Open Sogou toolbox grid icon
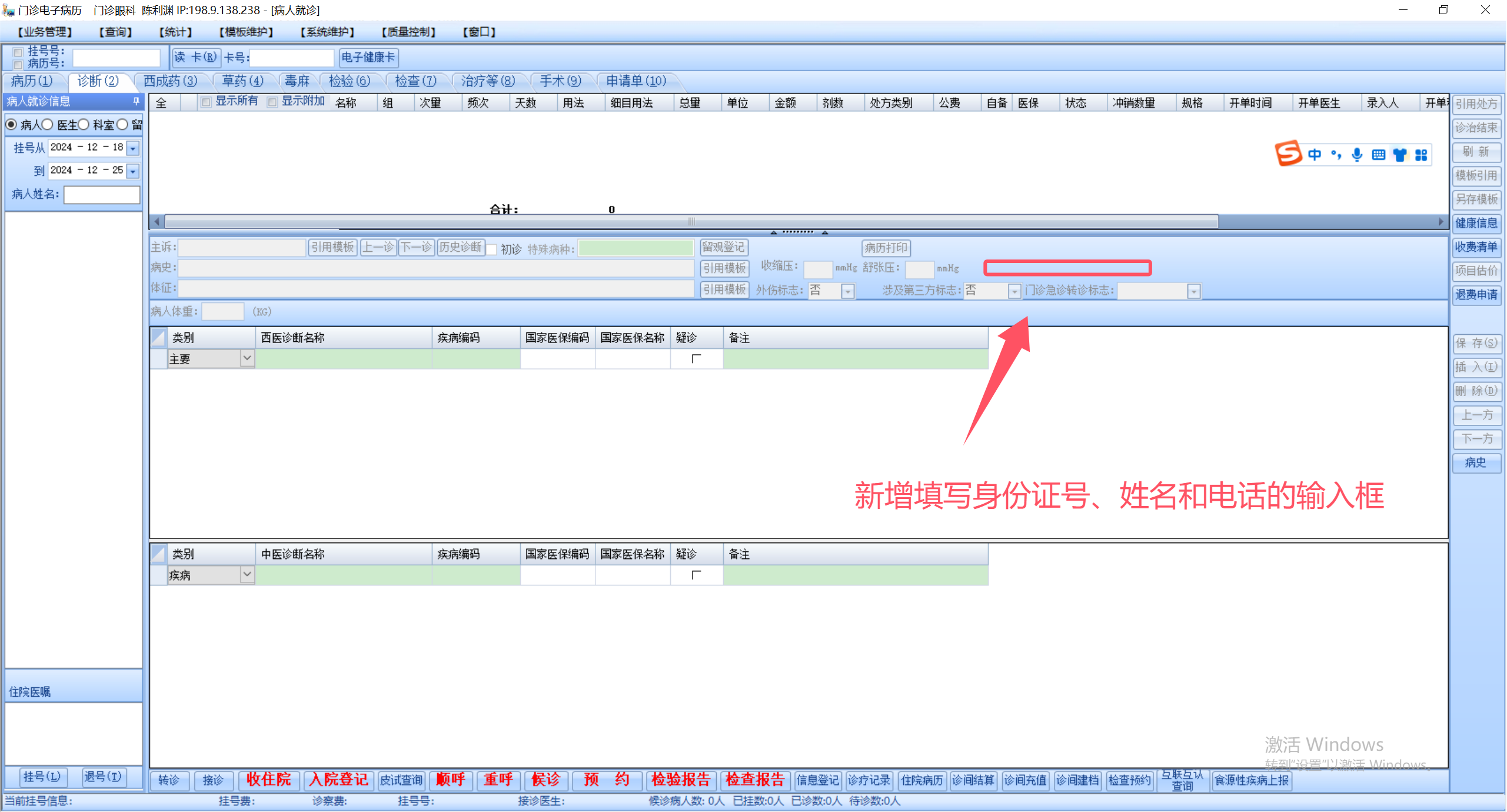 pos(1421,155)
